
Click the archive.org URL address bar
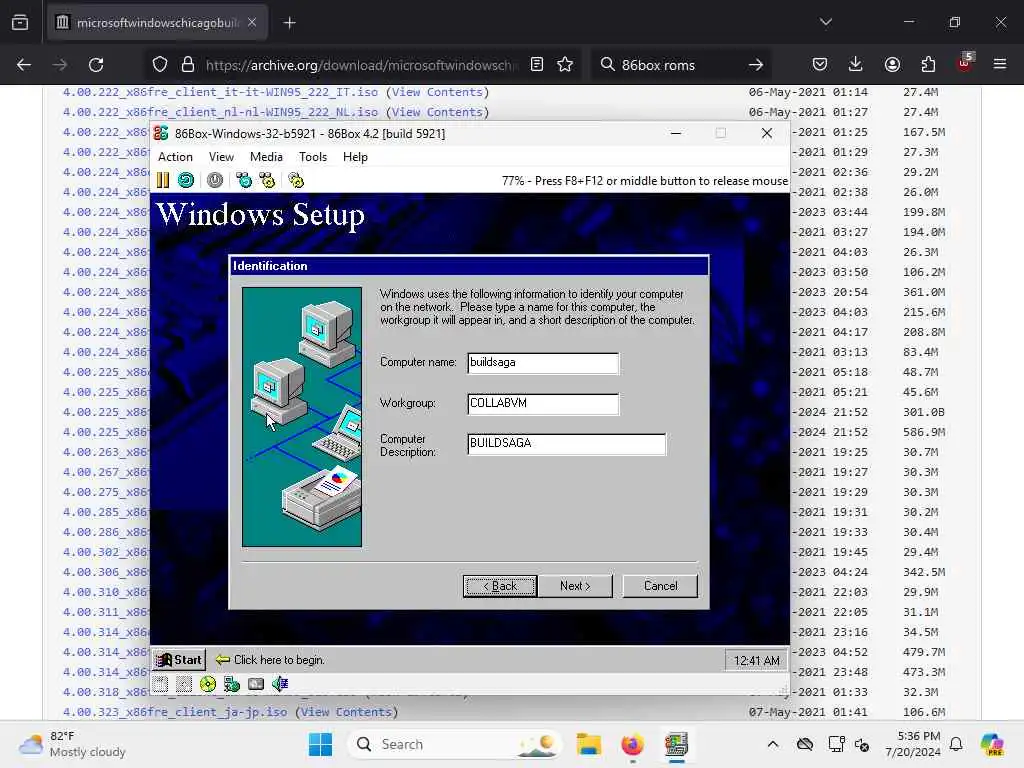click(x=361, y=65)
